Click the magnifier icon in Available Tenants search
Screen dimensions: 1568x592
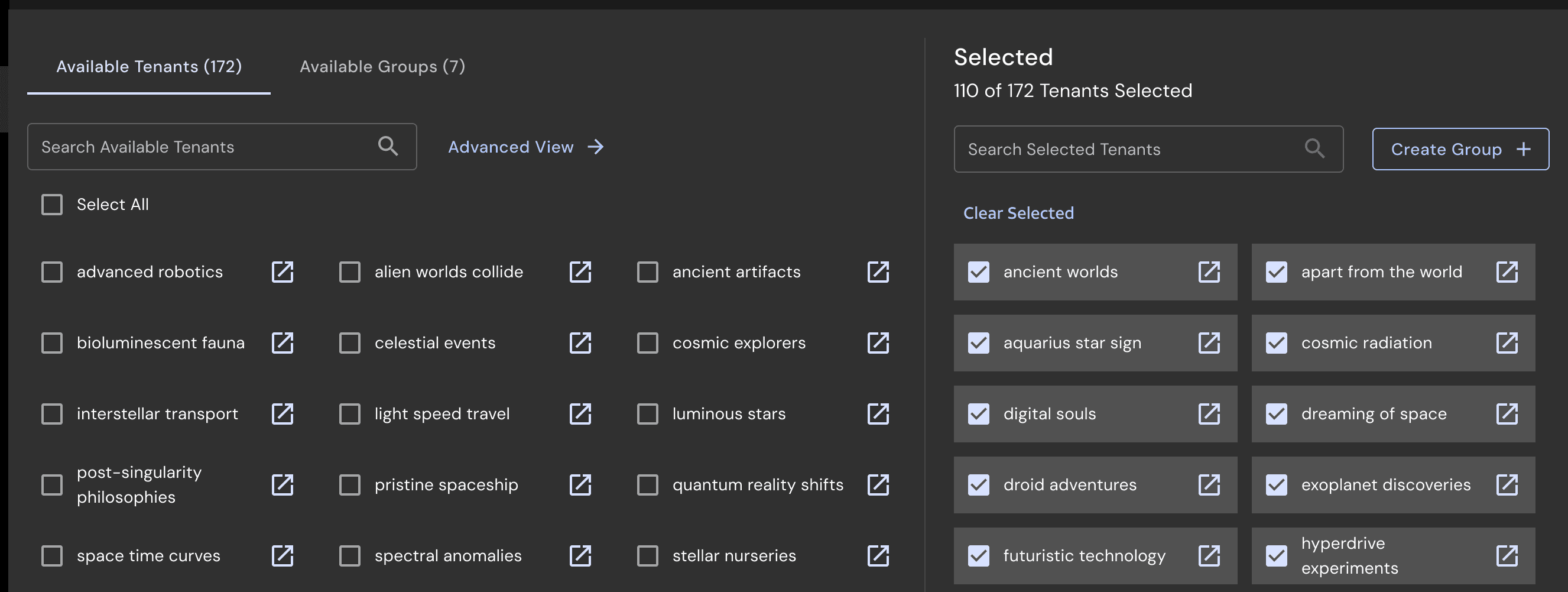(x=389, y=146)
